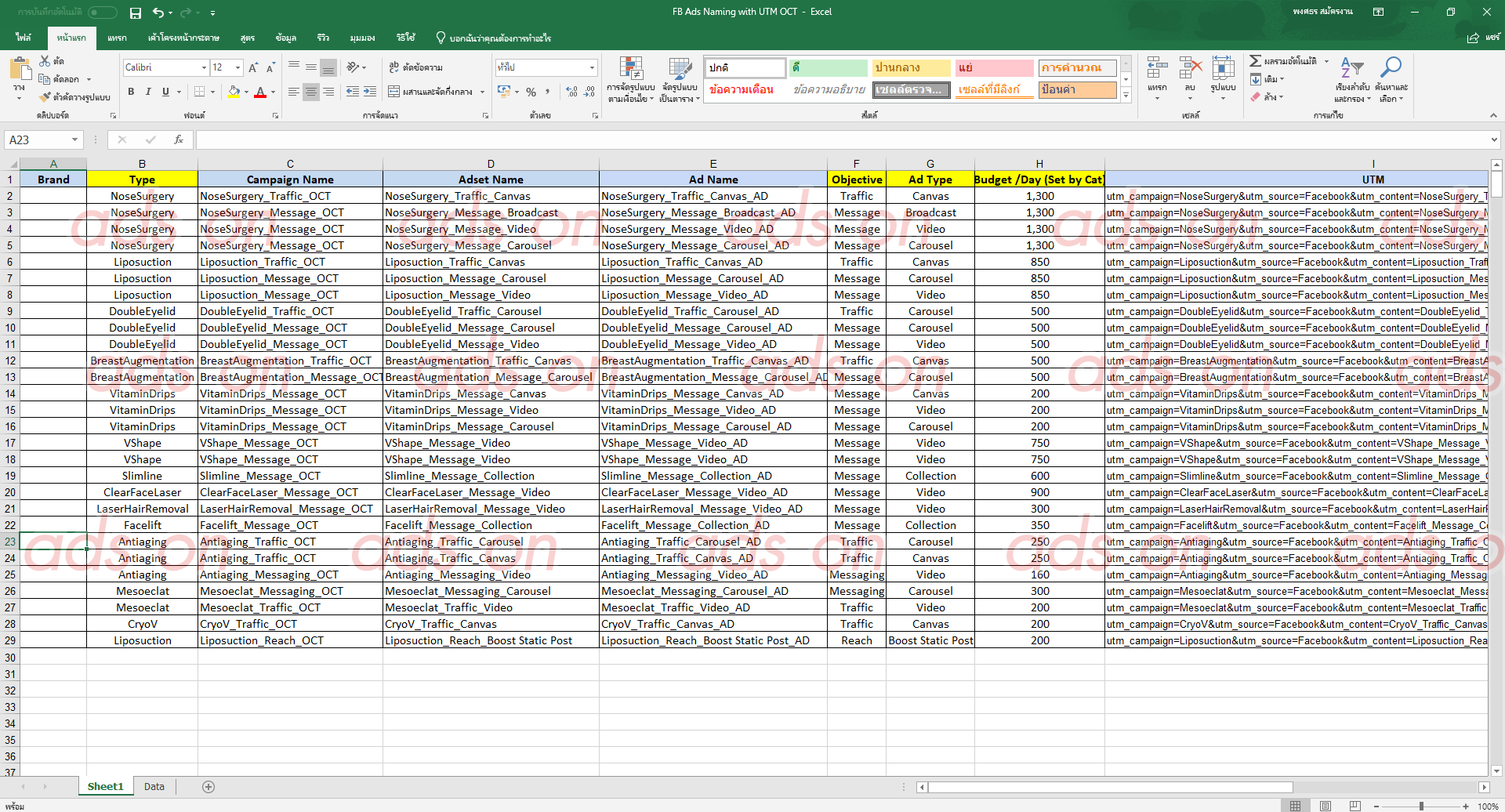Click the Increase Decimal icon
1505x812 pixels.
coord(572,92)
